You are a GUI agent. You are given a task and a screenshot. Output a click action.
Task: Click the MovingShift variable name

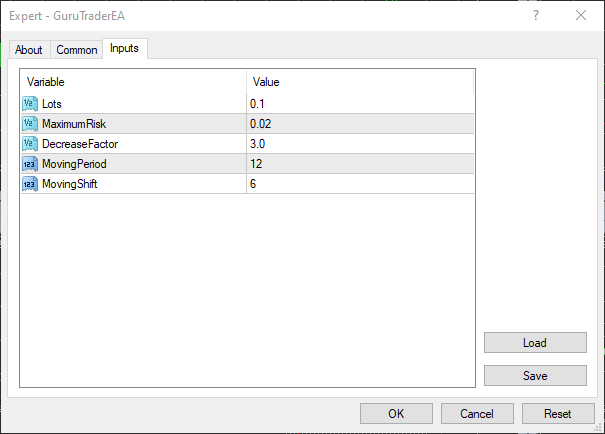[69, 184]
